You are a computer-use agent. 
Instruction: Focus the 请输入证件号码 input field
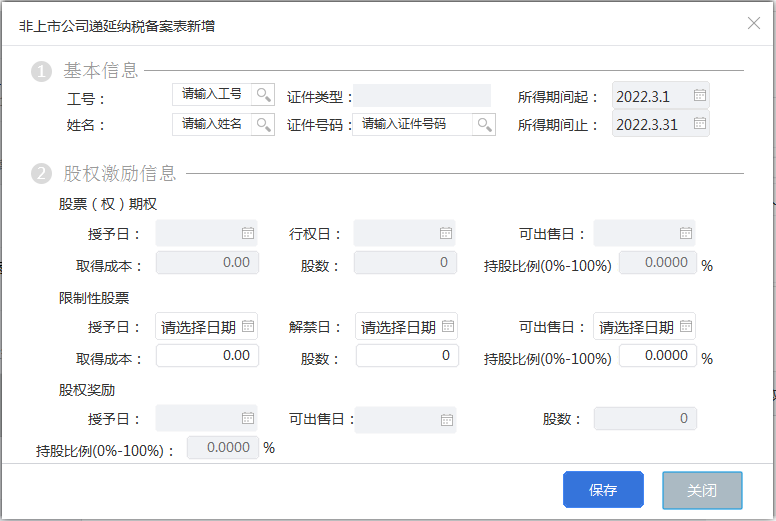tap(413, 124)
